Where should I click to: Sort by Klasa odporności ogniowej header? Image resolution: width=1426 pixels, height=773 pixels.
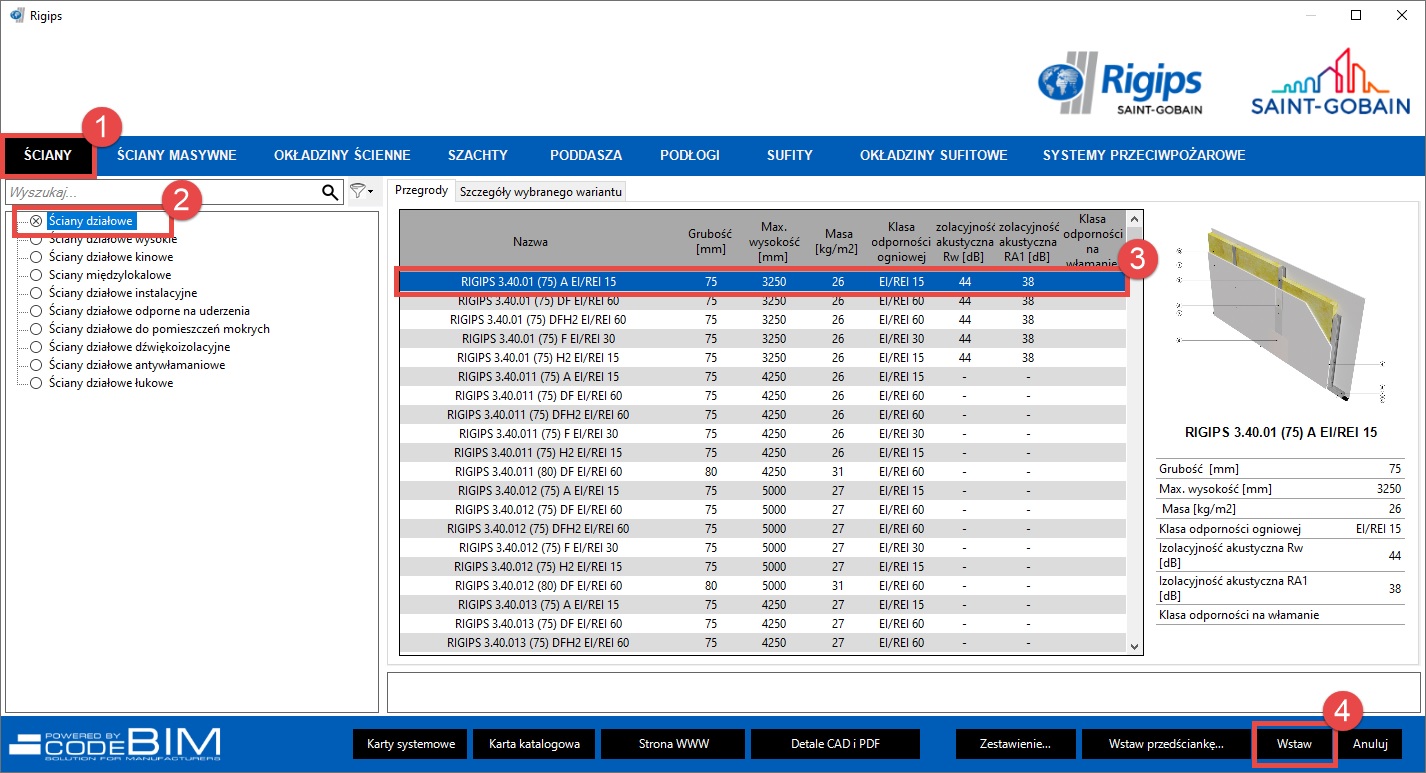pyautogui.click(x=902, y=241)
